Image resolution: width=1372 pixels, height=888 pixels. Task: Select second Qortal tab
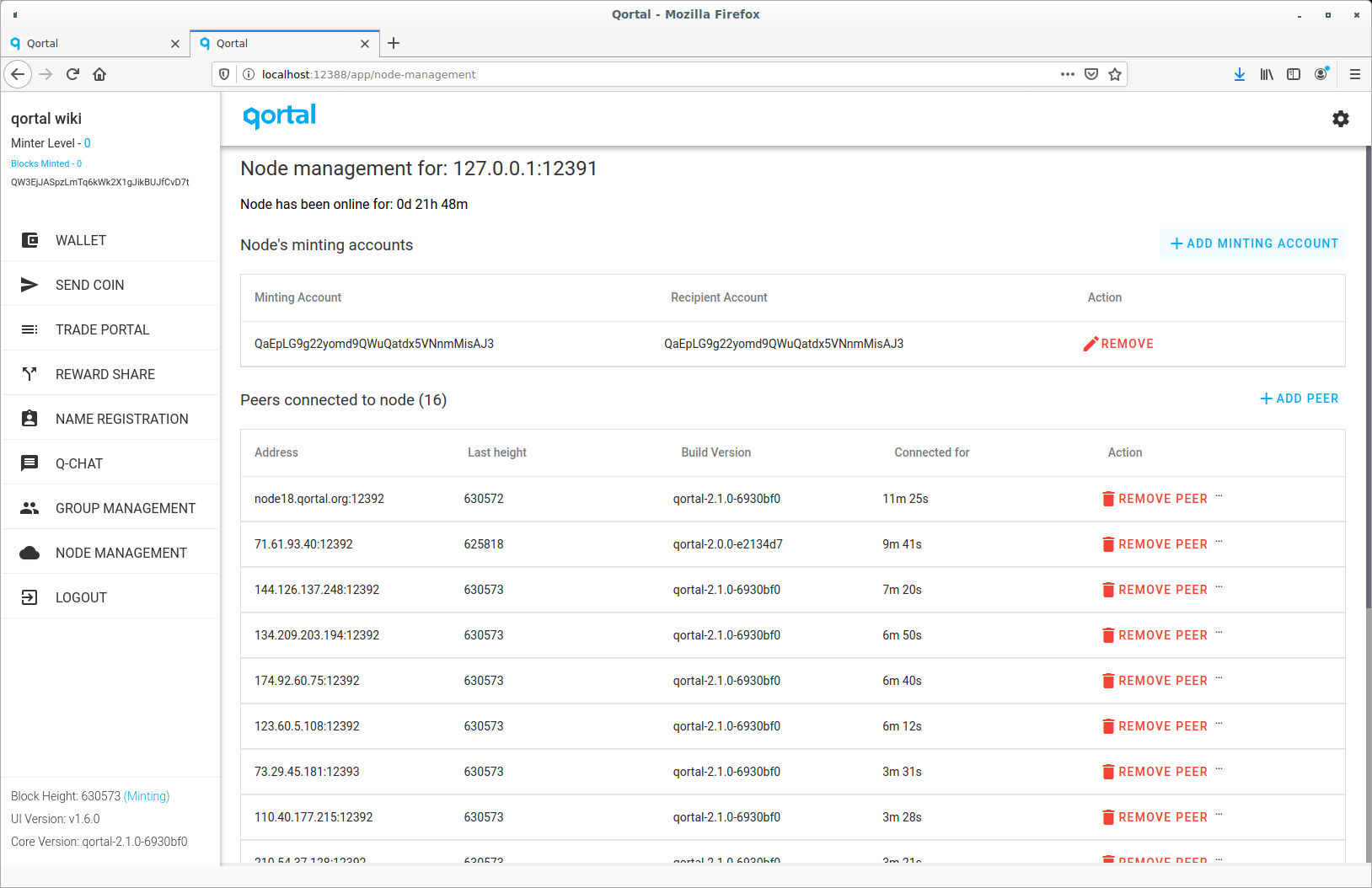[285, 44]
